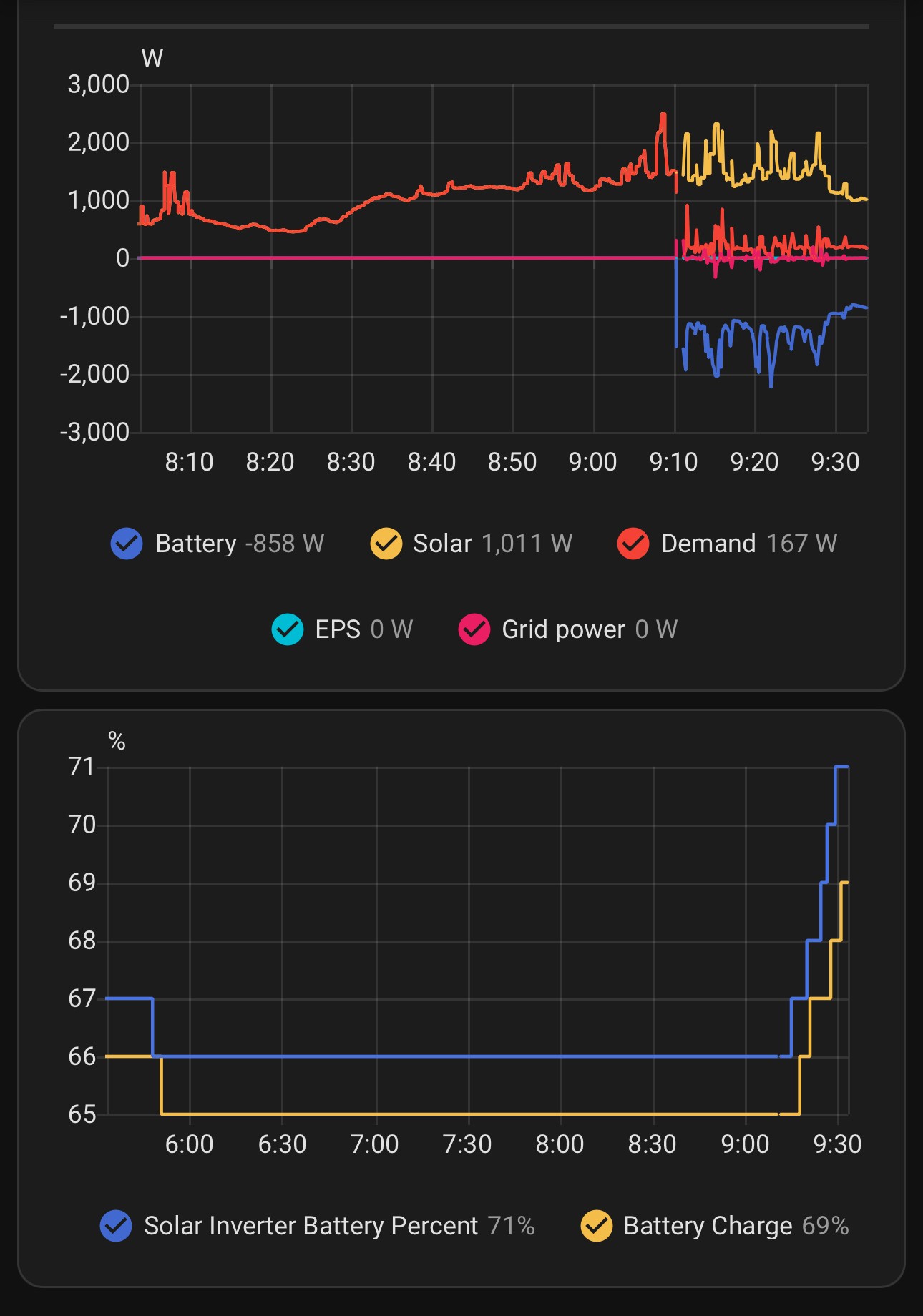
Task: Click the 1,011 W solar value
Action: [527, 544]
